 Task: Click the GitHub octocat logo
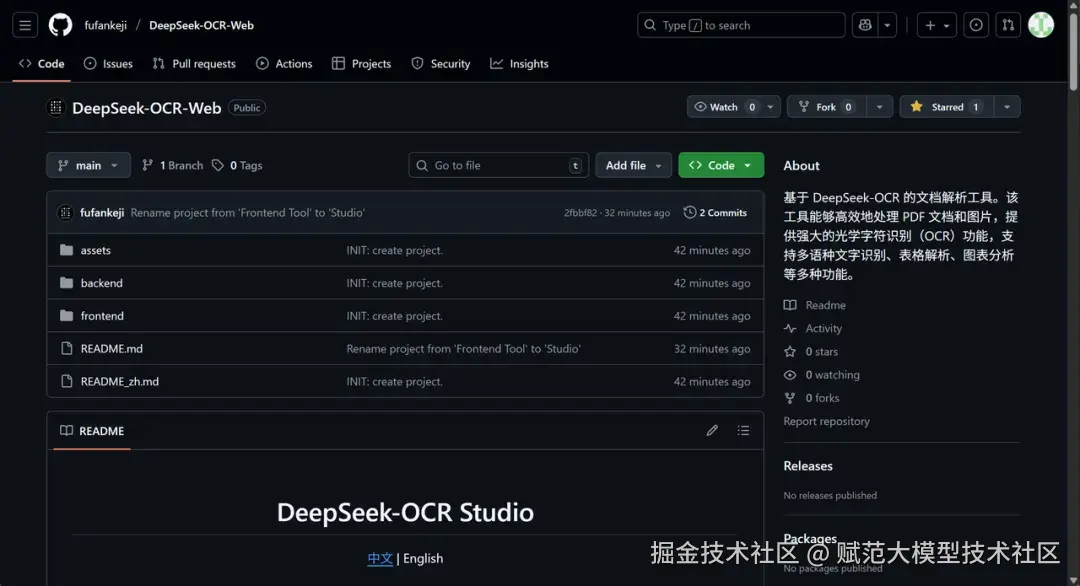pos(60,25)
